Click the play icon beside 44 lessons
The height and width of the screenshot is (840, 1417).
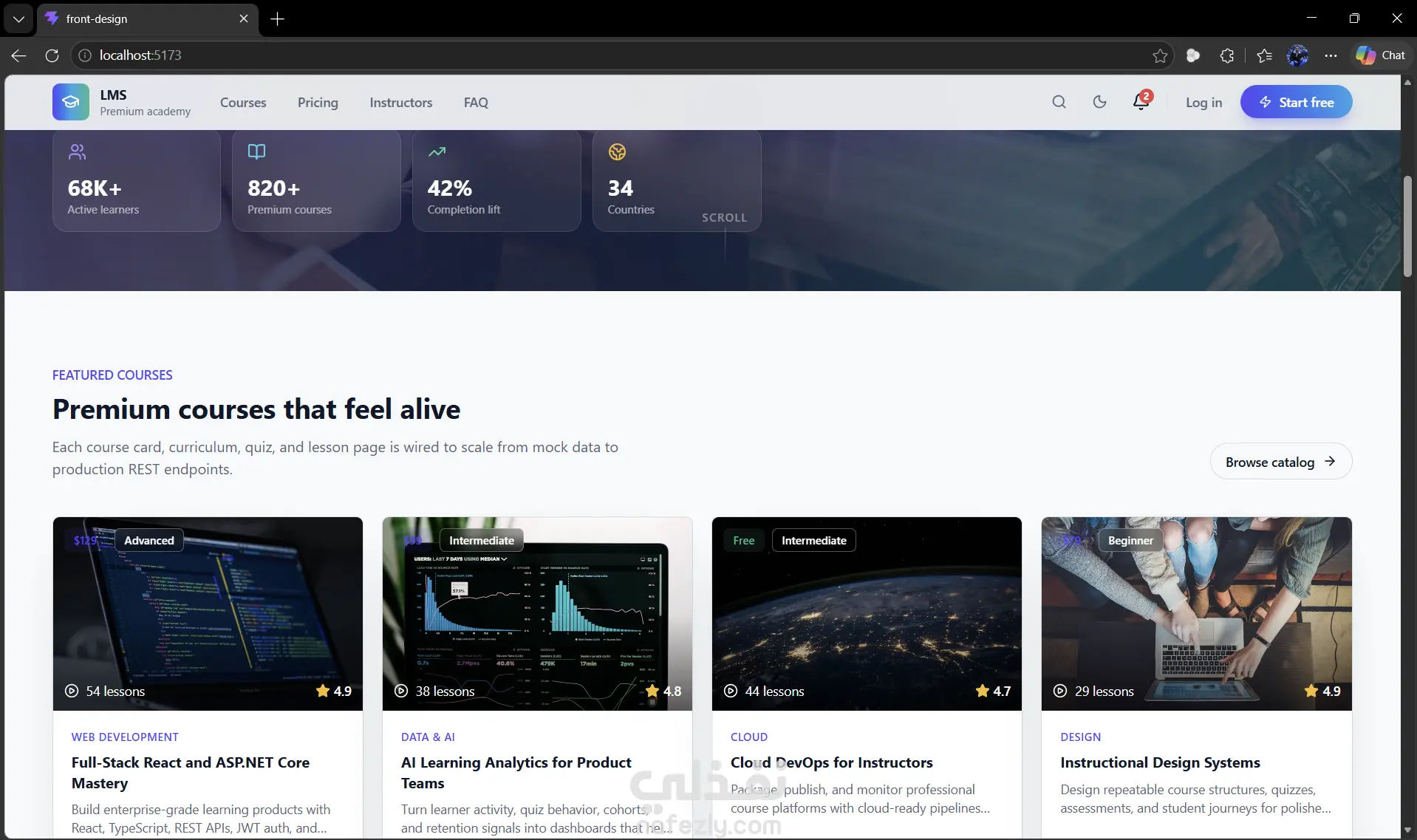tap(731, 691)
